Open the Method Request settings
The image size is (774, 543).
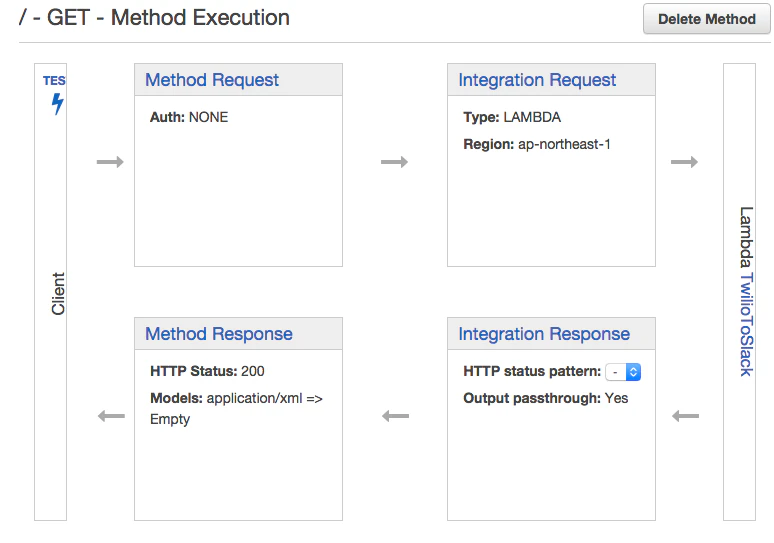(212, 80)
